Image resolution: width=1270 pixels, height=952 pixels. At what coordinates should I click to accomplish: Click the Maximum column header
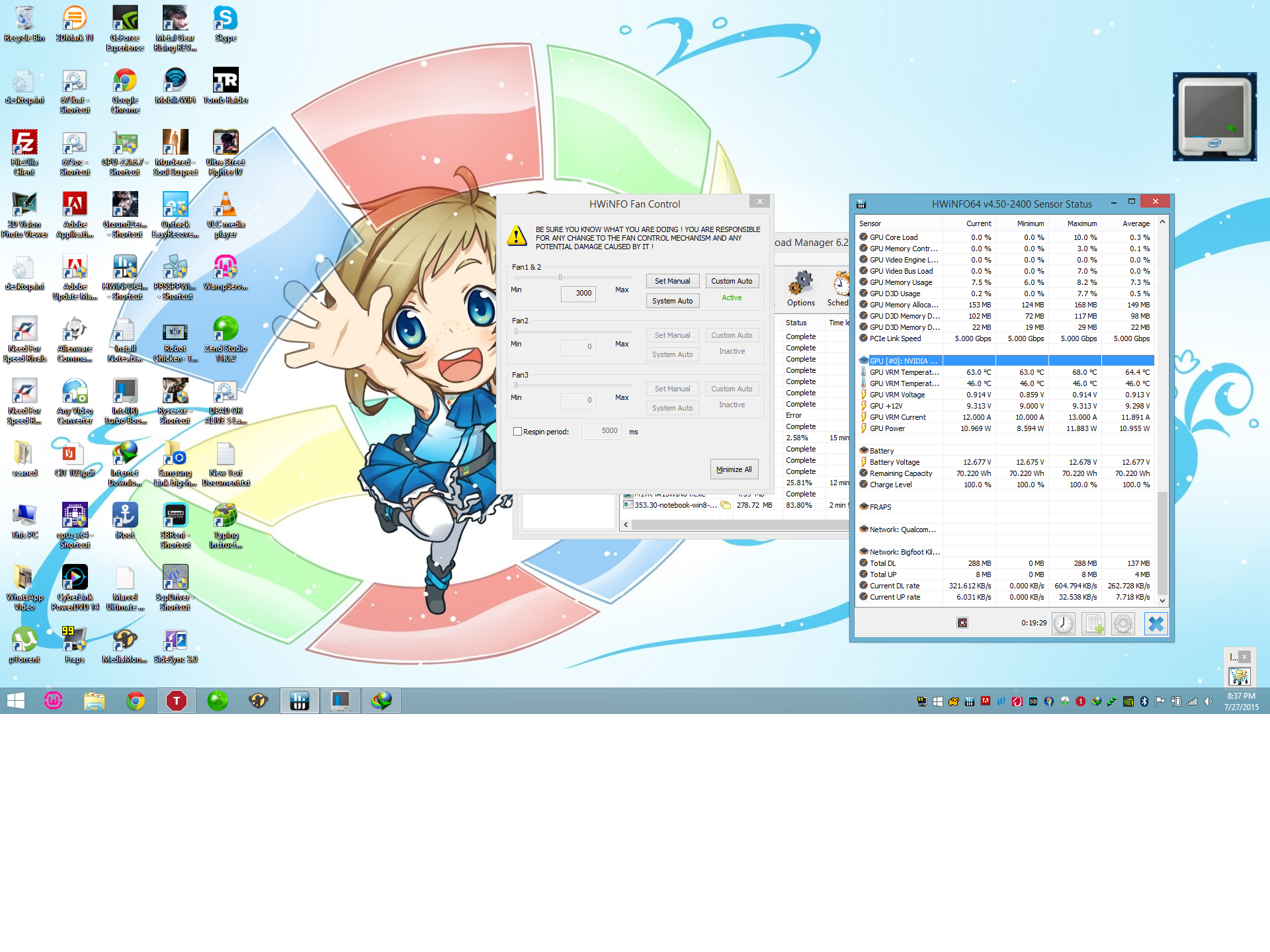click(x=1075, y=223)
